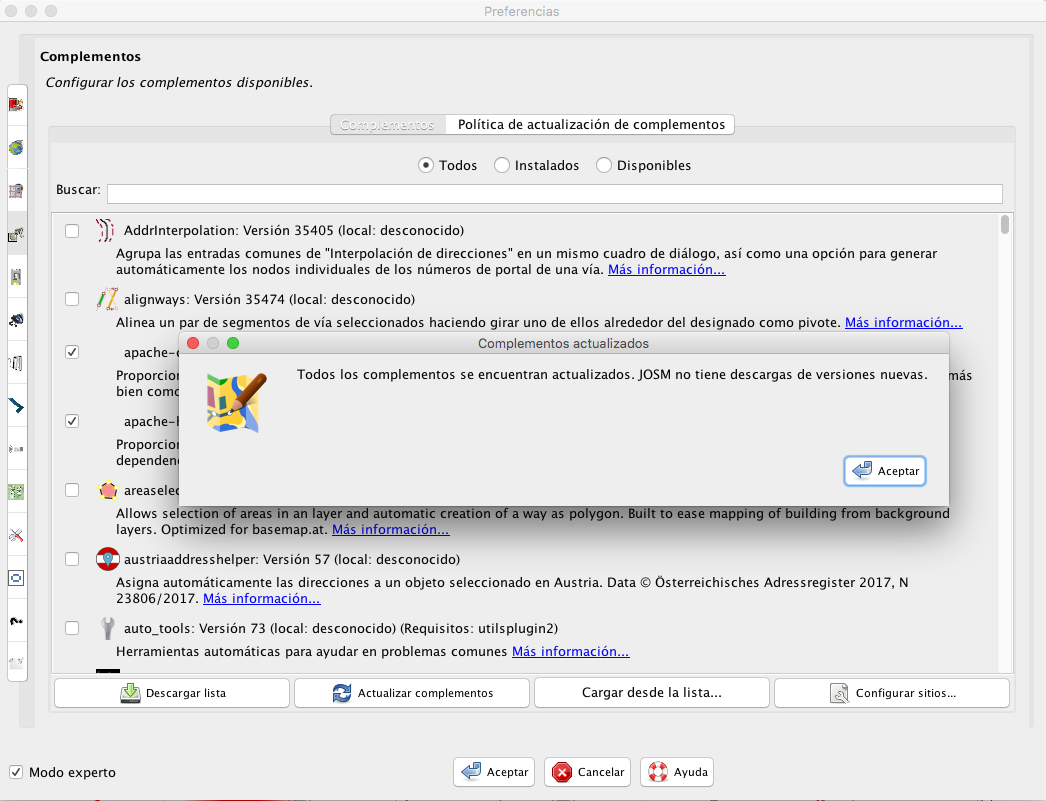This screenshot has height=801, width=1046.
Task: Choose the Disponibles radio option
Action: pos(604,165)
